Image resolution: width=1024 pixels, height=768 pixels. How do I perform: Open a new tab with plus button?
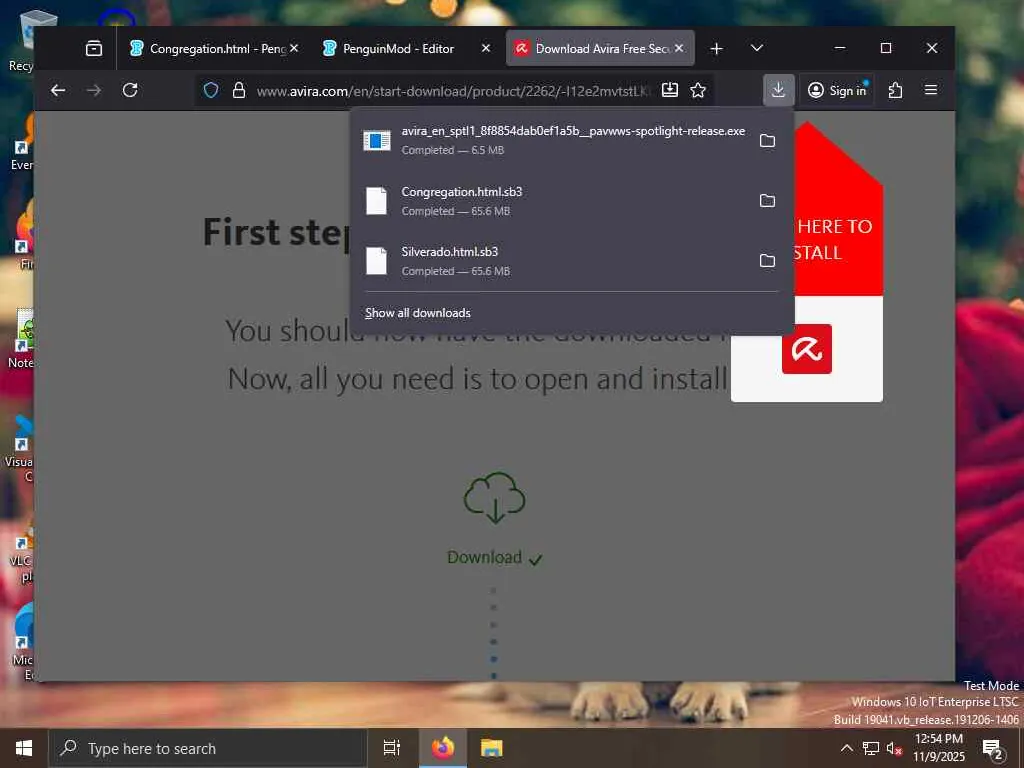(716, 48)
